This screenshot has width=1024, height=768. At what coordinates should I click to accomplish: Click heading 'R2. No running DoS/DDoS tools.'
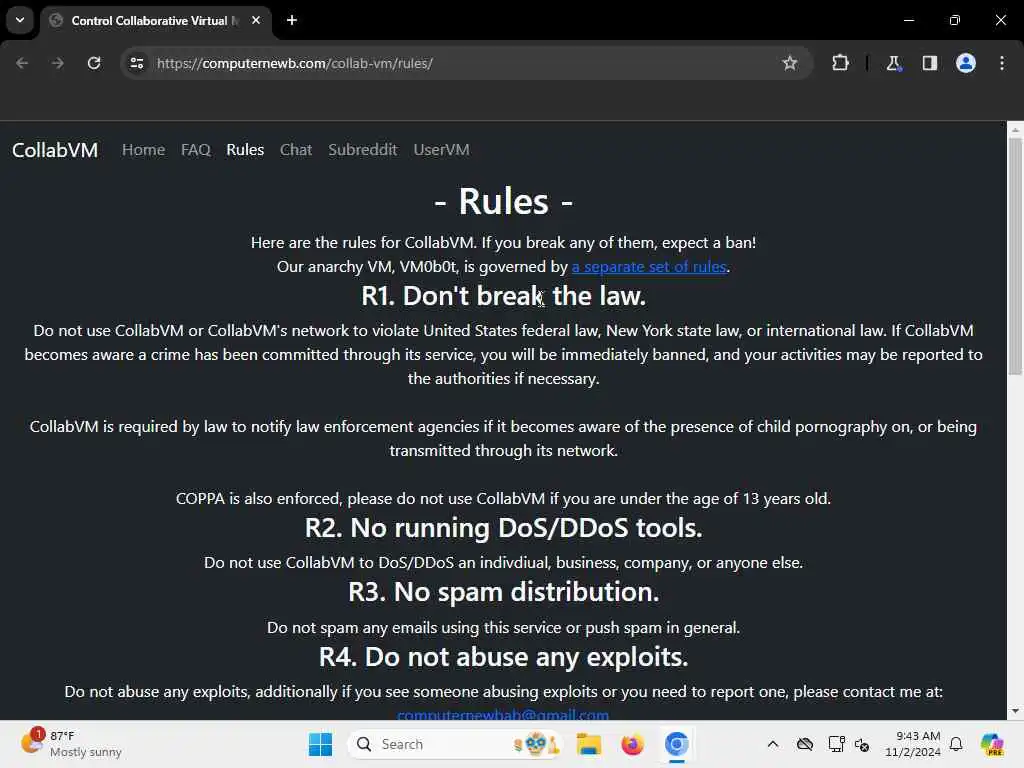(504, 528)
